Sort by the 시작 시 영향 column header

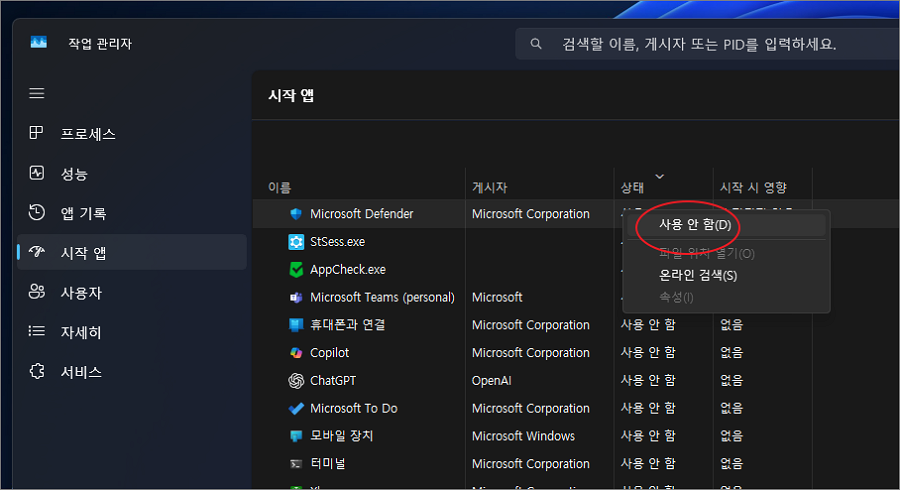pos(753,188)
